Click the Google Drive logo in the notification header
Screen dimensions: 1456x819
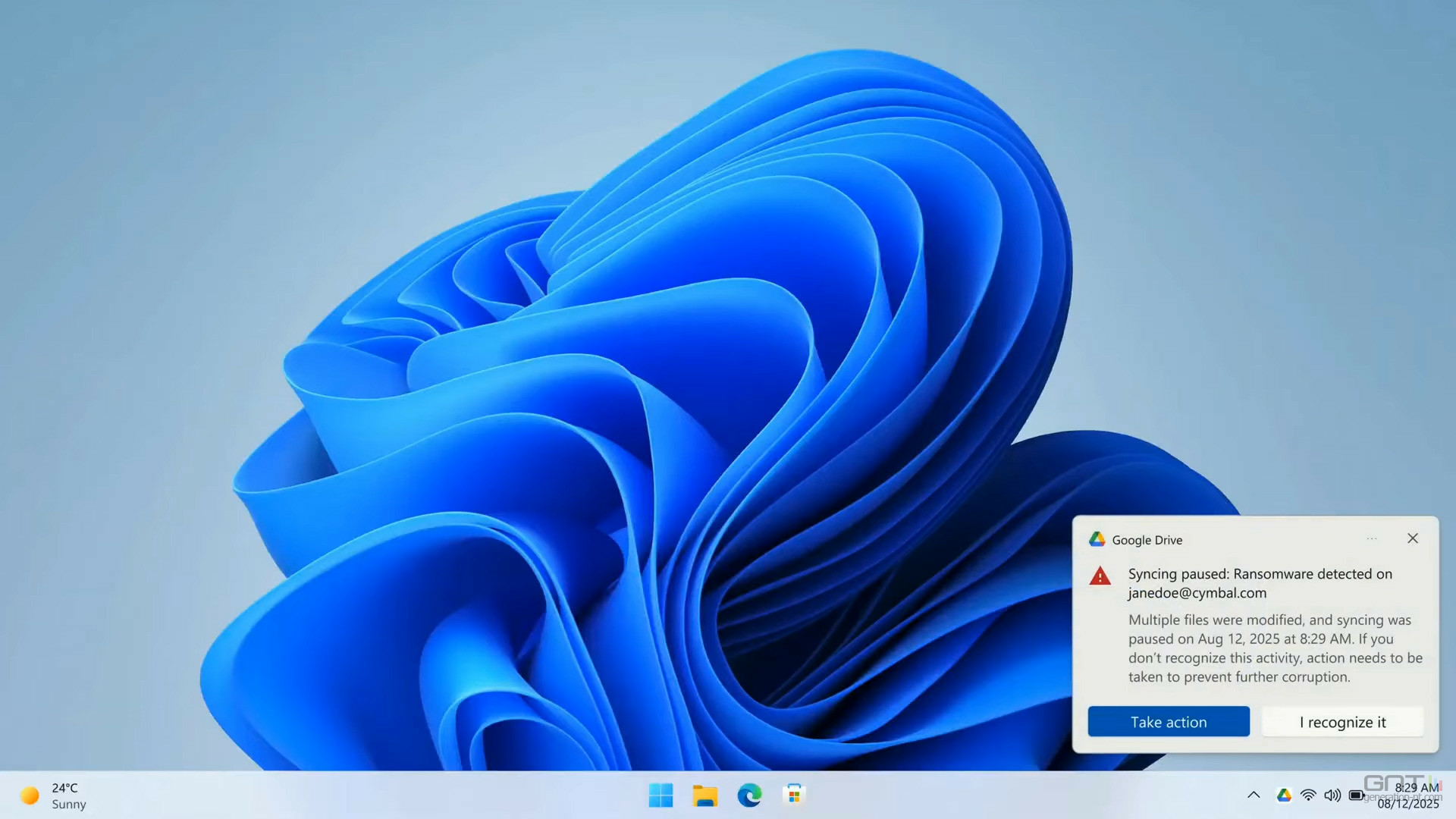tap(1097, 539)
